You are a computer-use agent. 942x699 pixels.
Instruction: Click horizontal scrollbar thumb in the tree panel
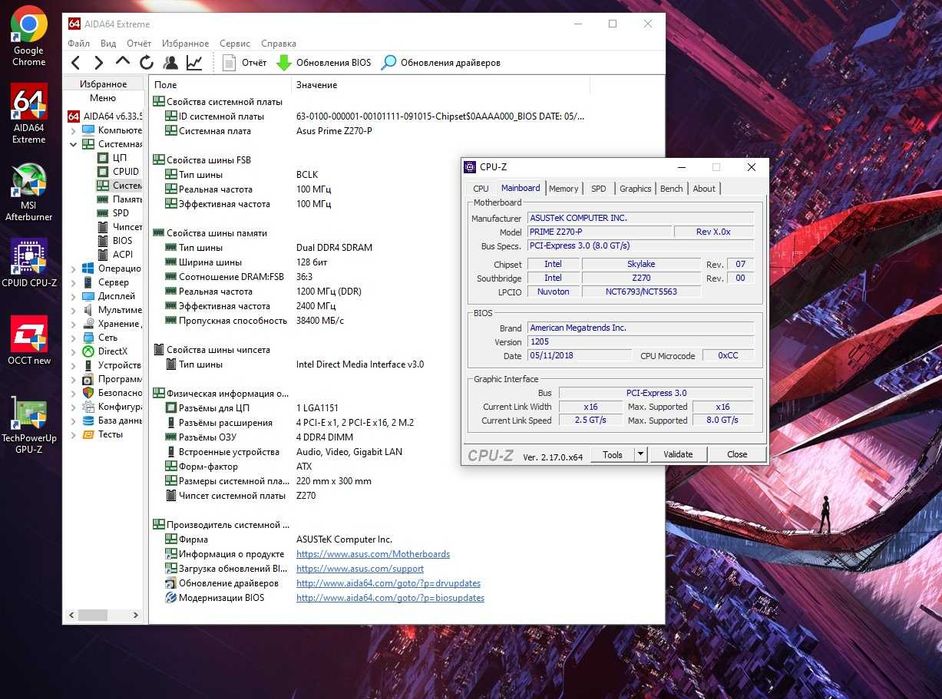(x=93, y=615)
